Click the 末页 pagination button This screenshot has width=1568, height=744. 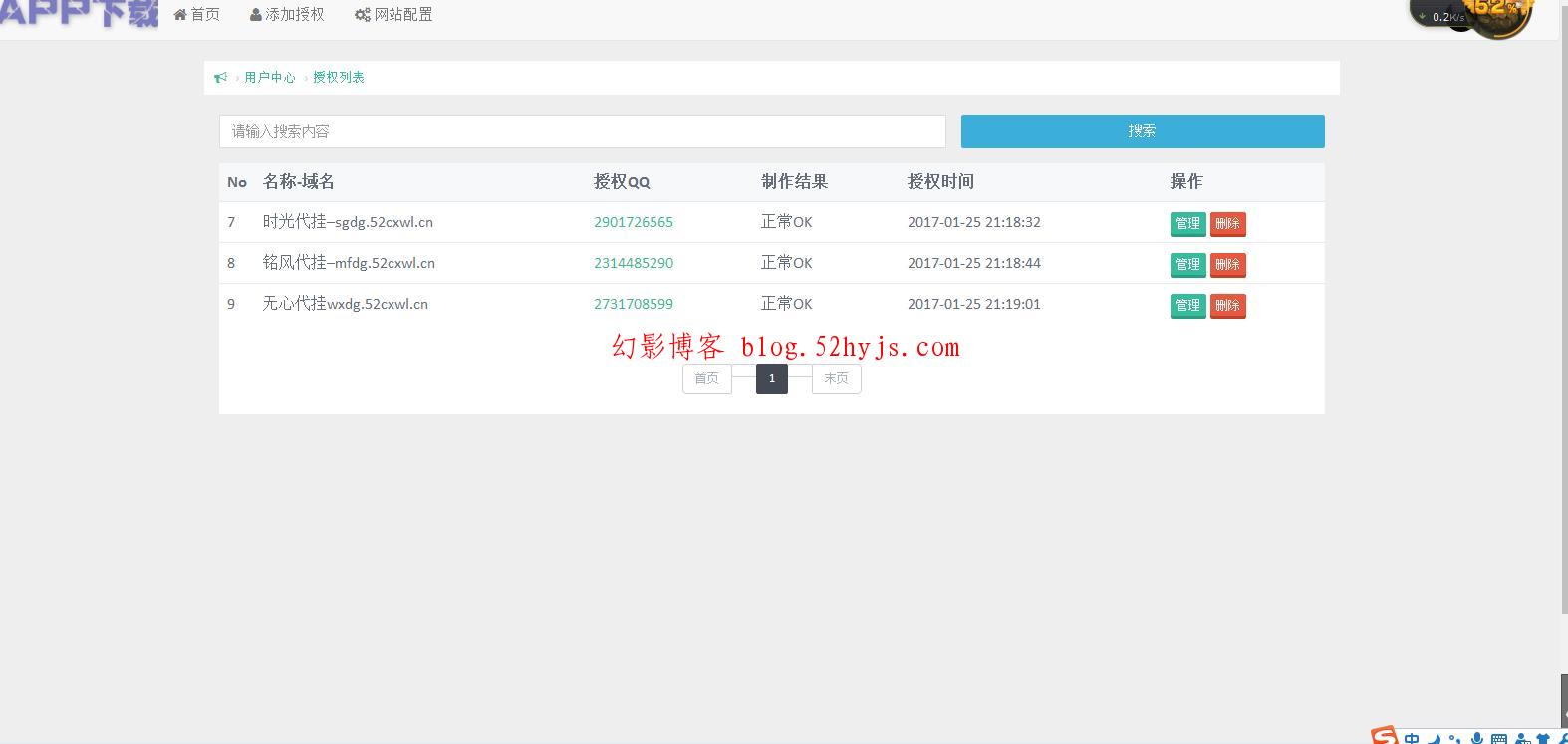[x=836, y=379]
